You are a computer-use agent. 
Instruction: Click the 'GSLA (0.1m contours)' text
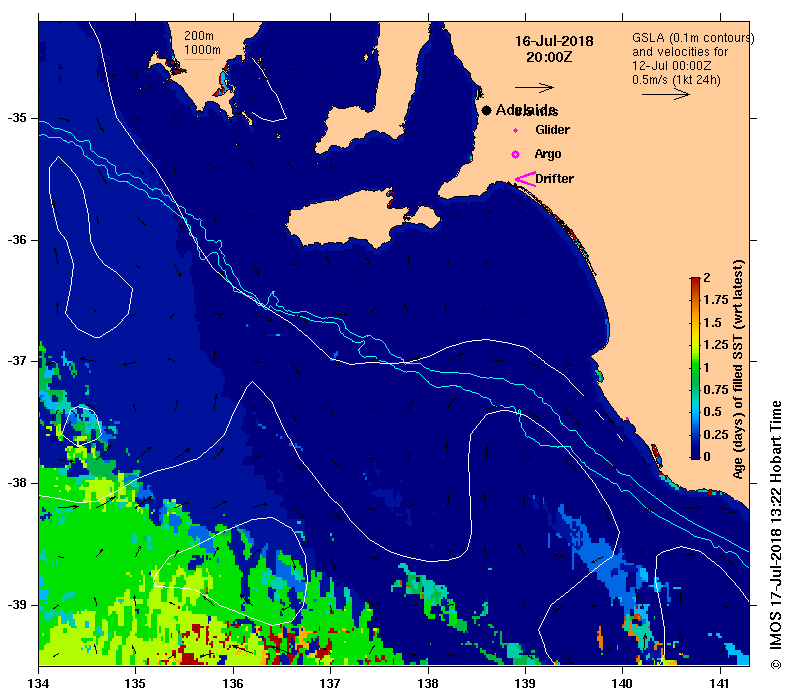(x=693, y=38)
